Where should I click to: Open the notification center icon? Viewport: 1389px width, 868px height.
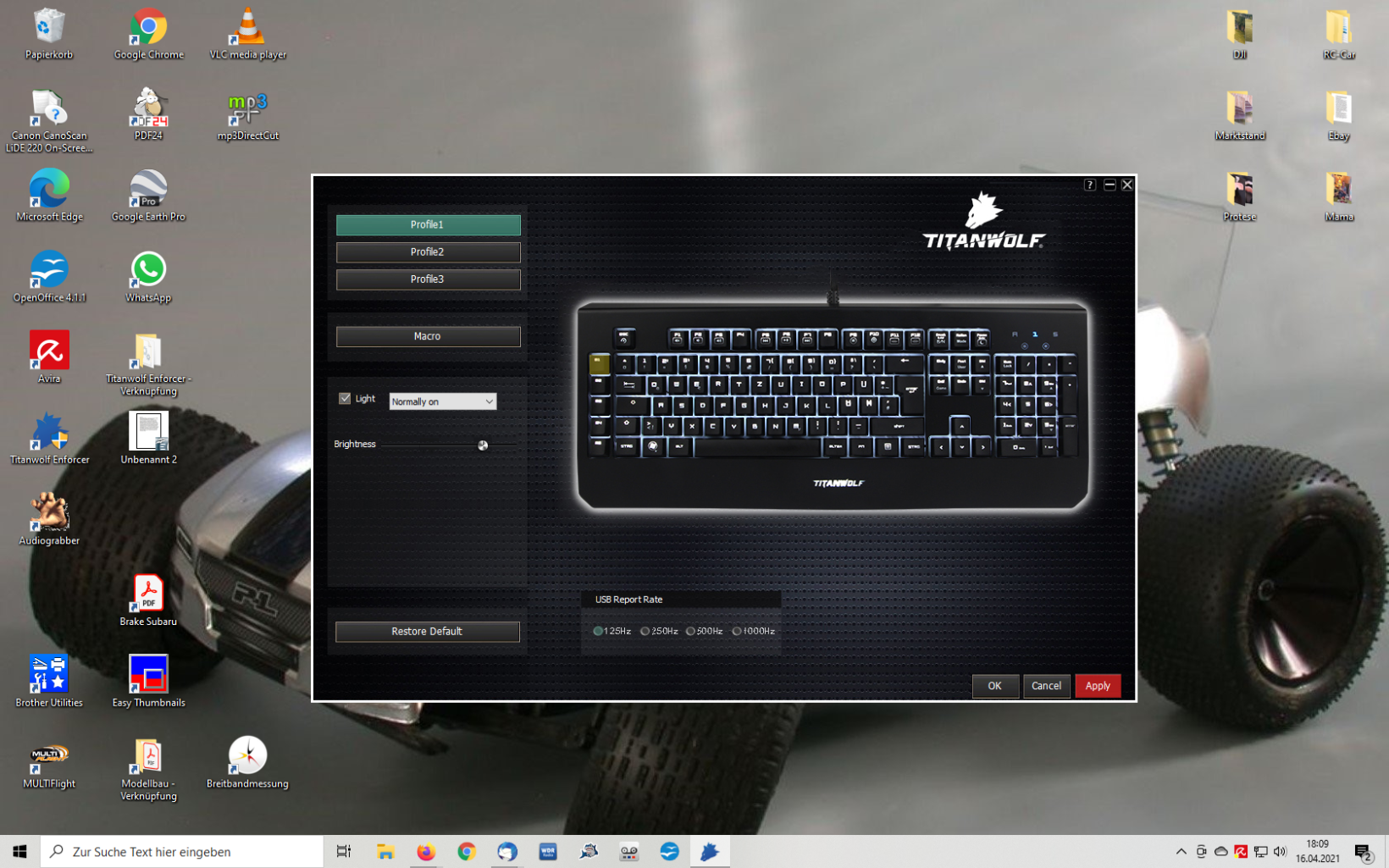point(1364,851)
